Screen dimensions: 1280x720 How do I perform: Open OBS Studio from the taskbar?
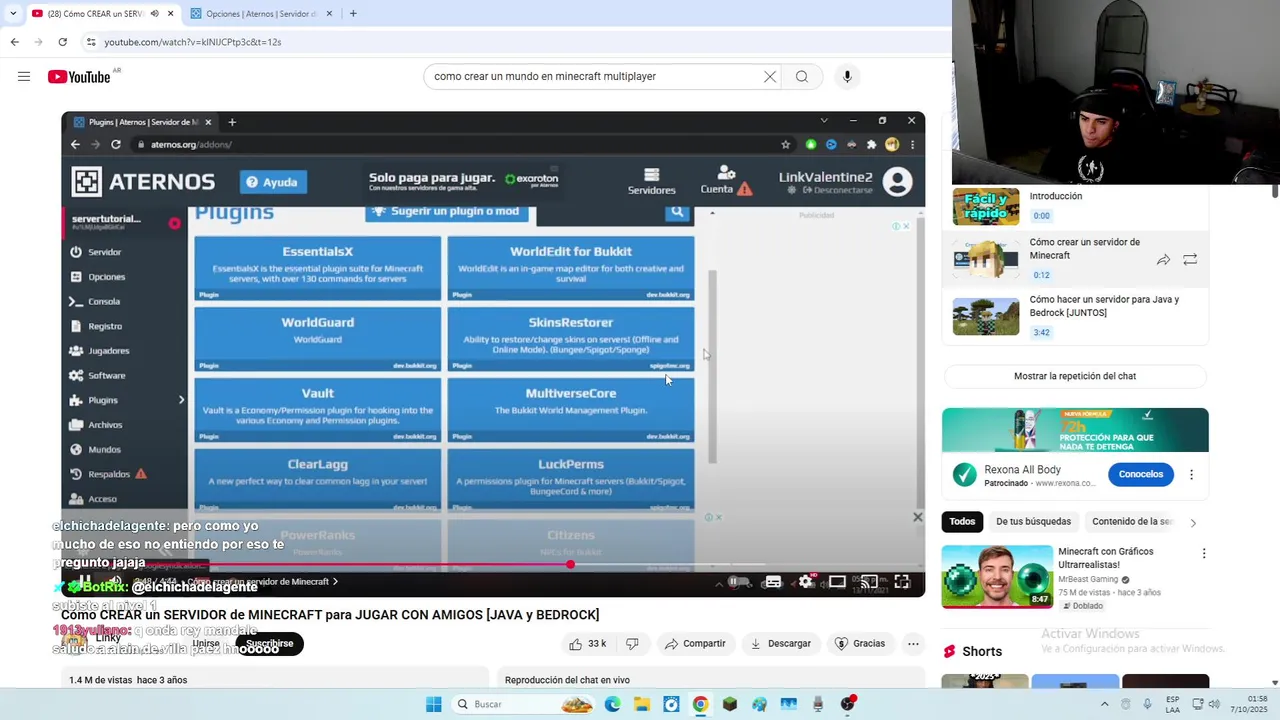[x=848, y=704]
